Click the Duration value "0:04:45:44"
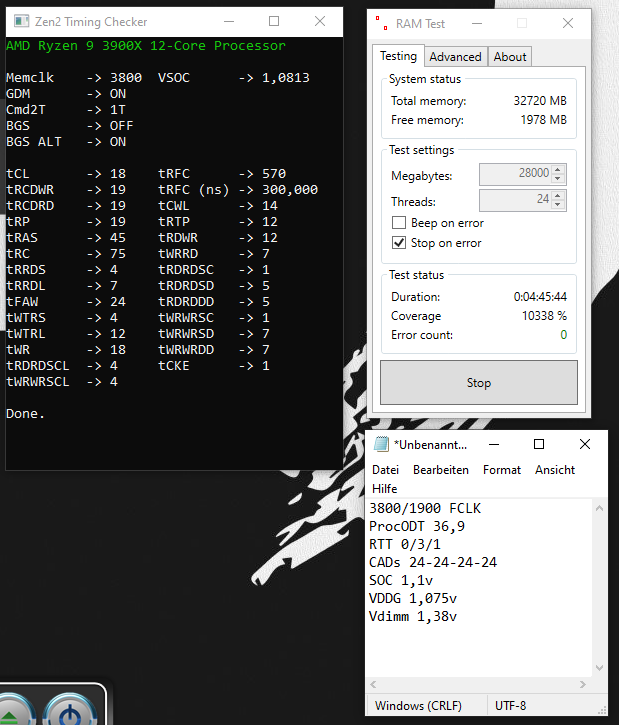Image resolution: width=619 pixels, height=725 pixels. click(x=540, y=297)
